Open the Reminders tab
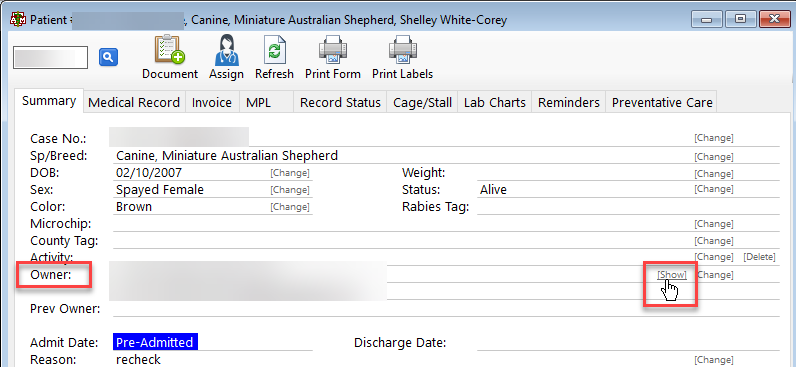Screen dimensions: 796x367 [569, 103]
